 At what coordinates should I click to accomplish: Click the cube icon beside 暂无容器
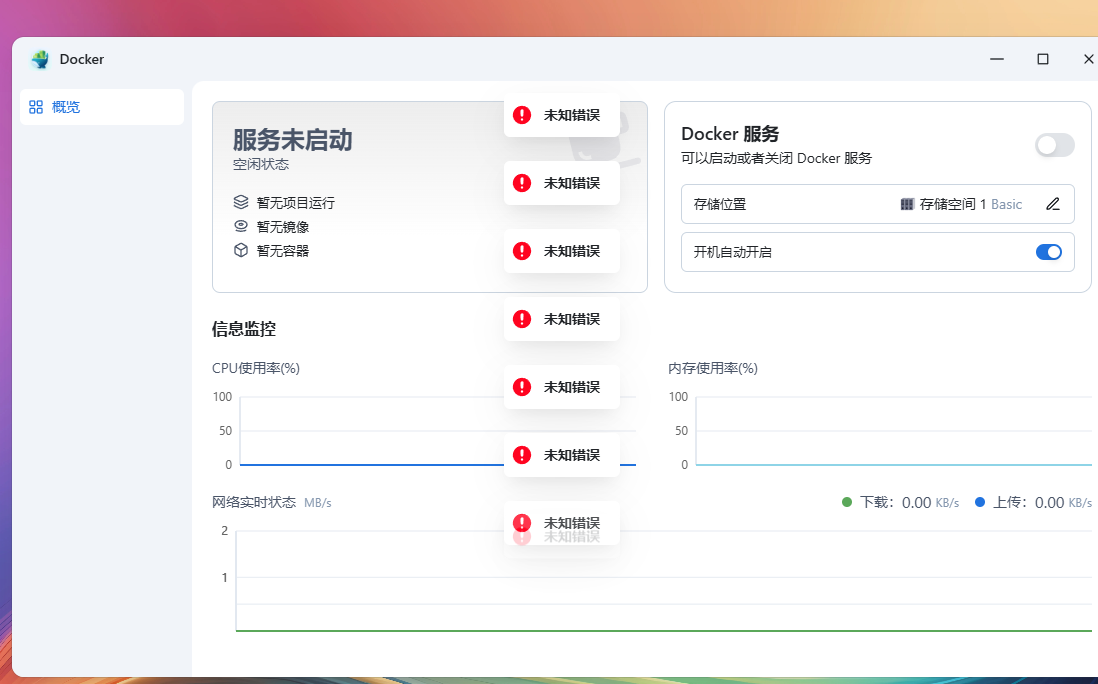241,251
